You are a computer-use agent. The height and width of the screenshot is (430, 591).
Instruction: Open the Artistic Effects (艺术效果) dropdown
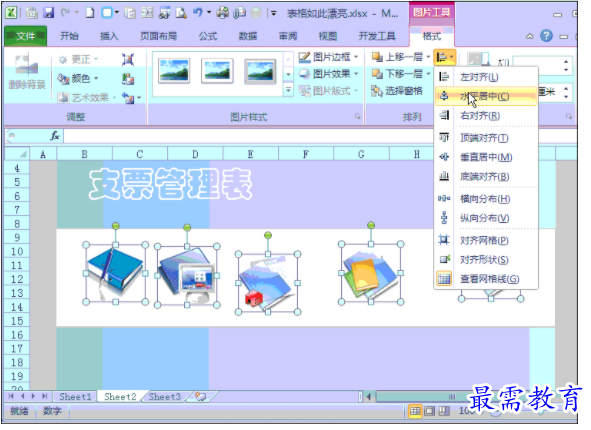click(87, 98)
